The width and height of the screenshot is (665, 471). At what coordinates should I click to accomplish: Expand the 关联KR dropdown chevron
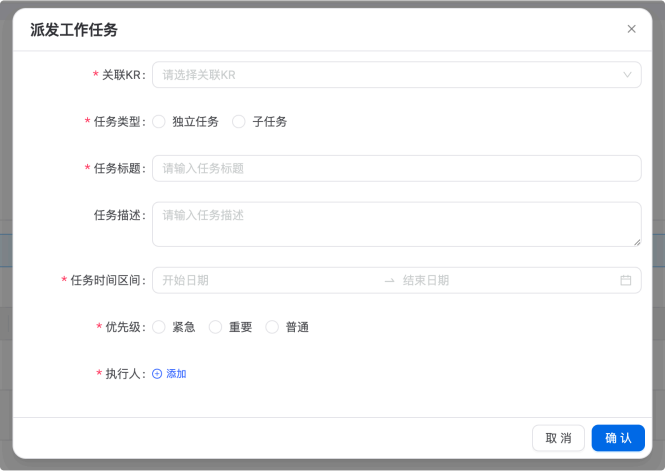click(x=627, y=75)
